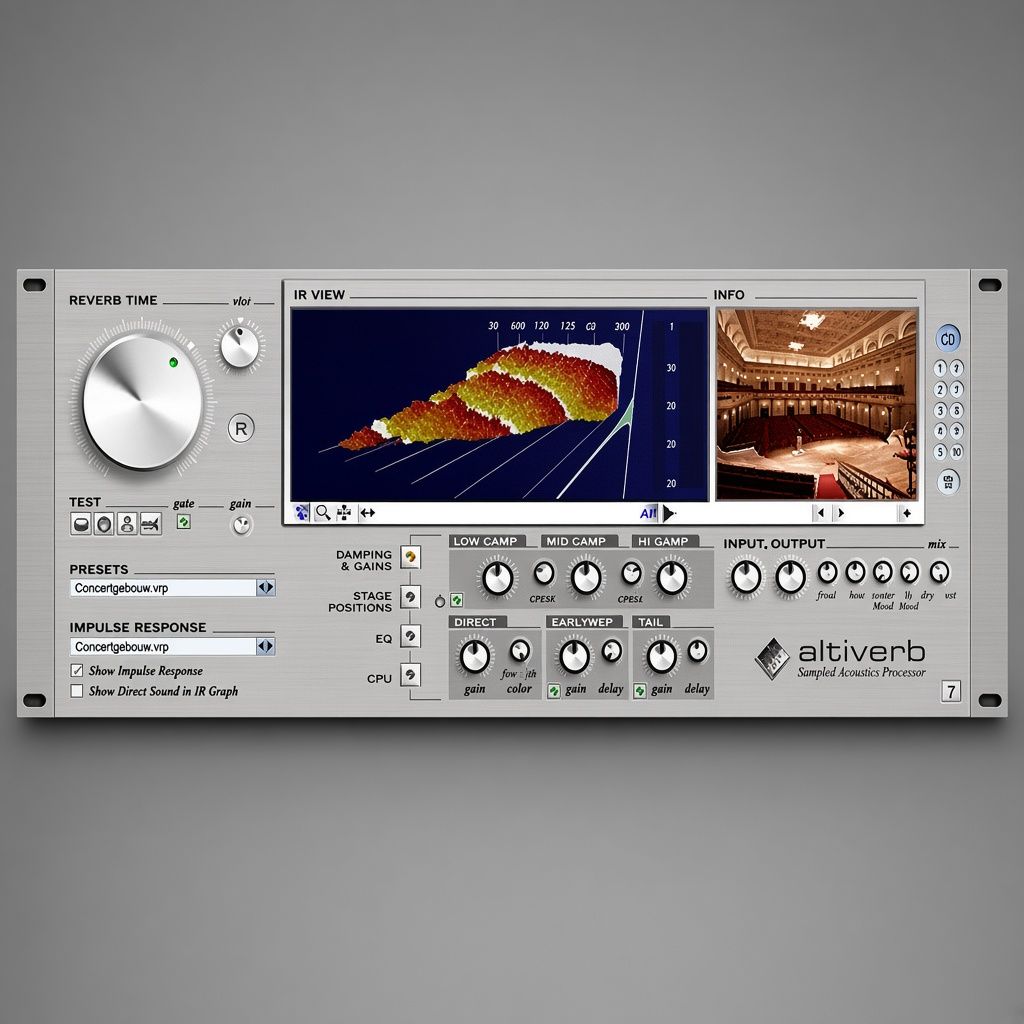The height and width of the screenshot is (1024, 1024).
Task: Click the large Reverb Time knob
Action: [142, 401]
